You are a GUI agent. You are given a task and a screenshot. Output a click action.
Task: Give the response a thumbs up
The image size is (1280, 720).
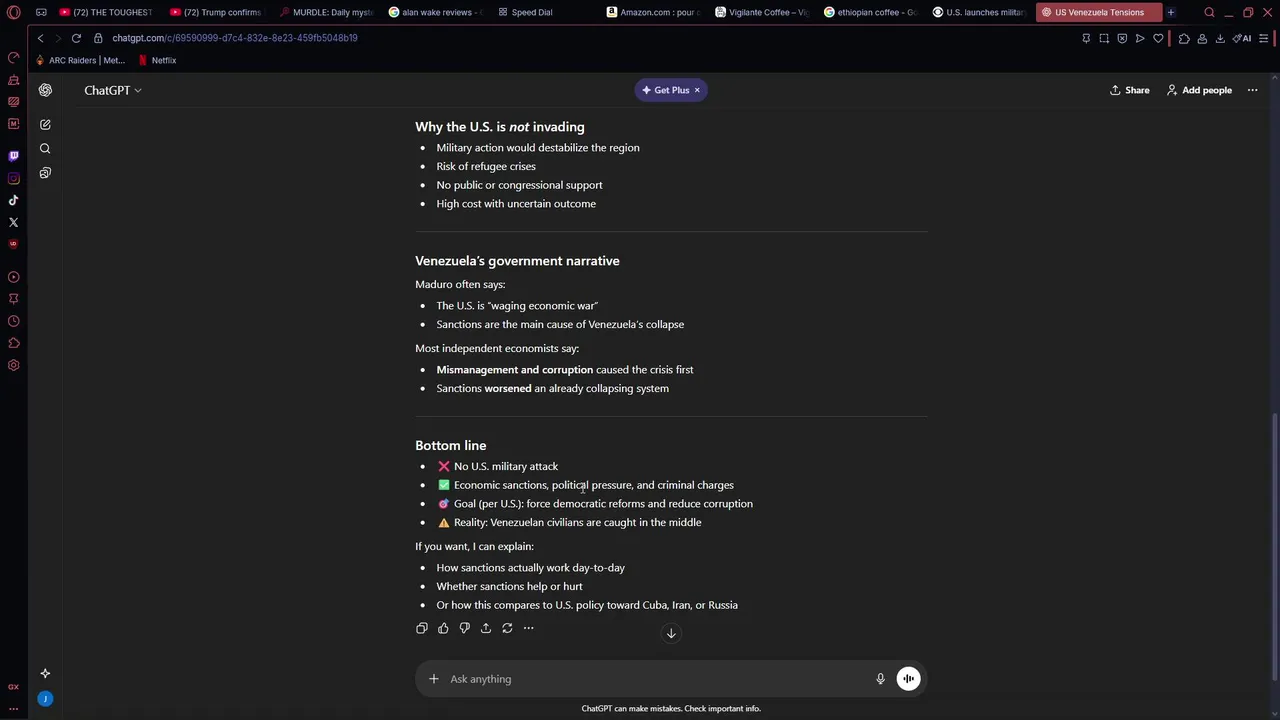click(443, 628)
